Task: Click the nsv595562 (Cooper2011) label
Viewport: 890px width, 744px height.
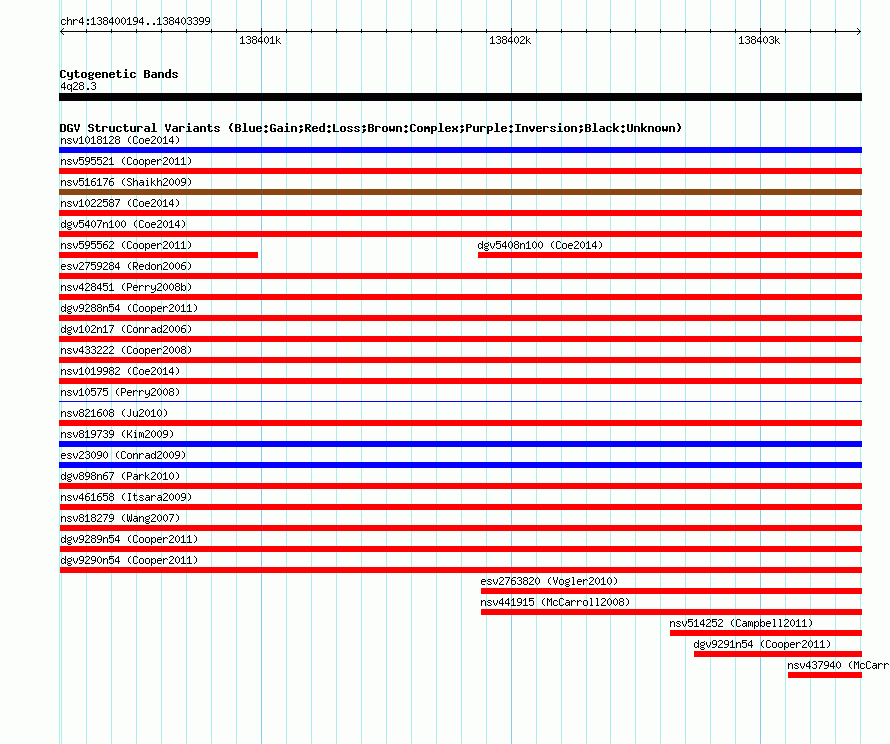Action: coord(126,245)
